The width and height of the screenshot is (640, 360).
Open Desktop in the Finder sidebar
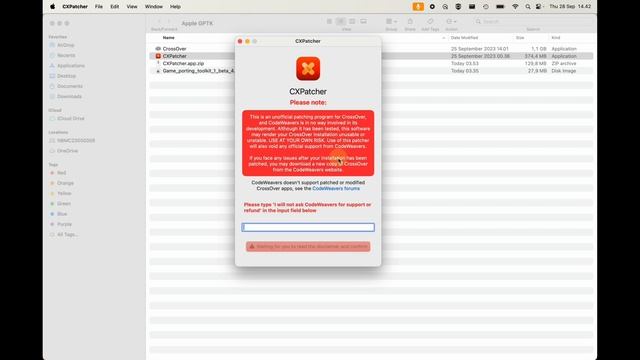[66, 76]
